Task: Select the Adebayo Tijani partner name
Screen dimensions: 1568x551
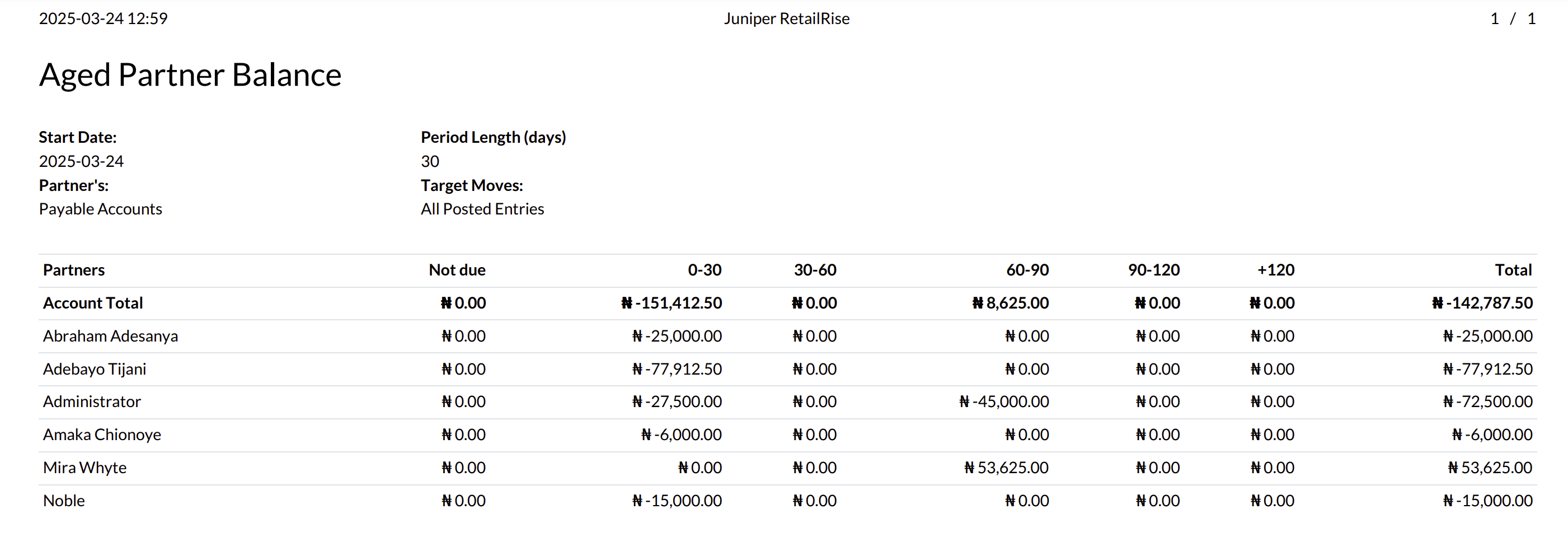Action: click(95, 369)
